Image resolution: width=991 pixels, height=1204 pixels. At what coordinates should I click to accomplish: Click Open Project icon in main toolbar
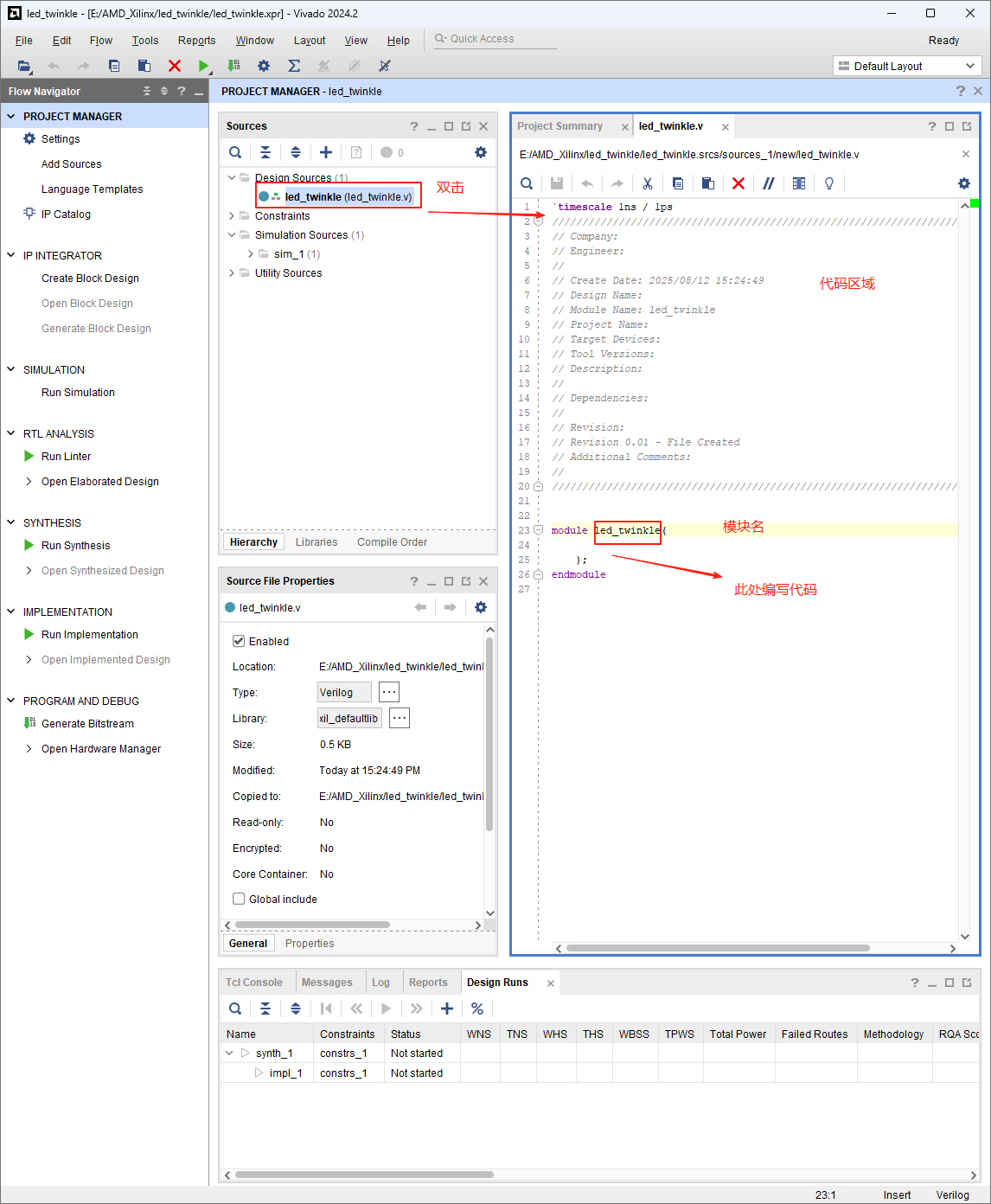coord(24,66)
